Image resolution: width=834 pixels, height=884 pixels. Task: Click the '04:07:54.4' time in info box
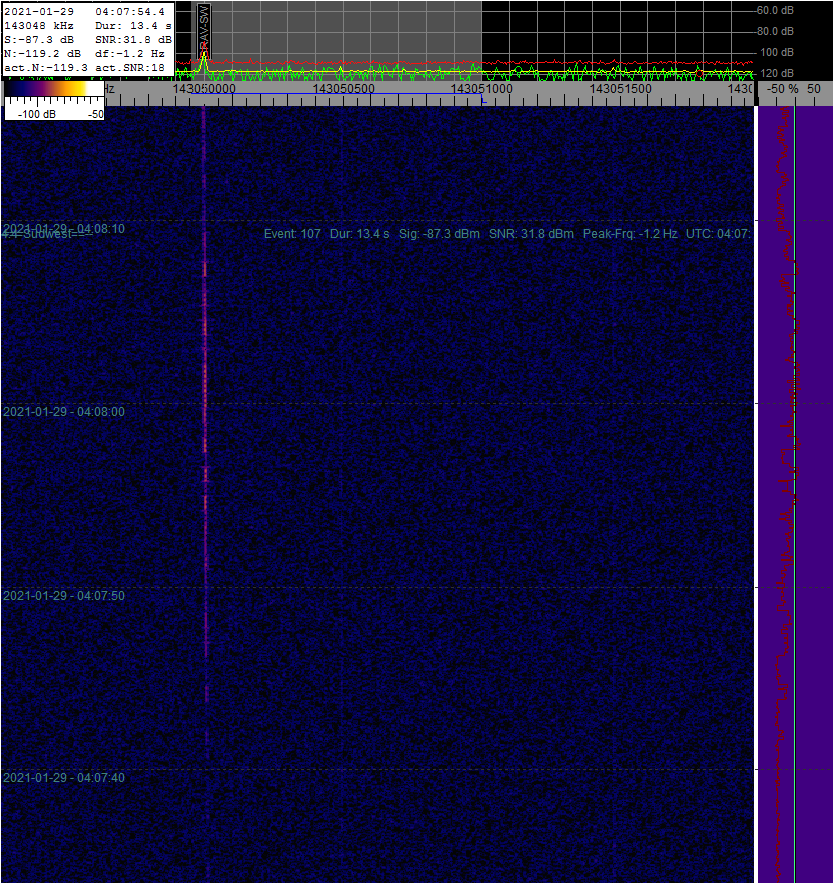[x=130, y=11]
